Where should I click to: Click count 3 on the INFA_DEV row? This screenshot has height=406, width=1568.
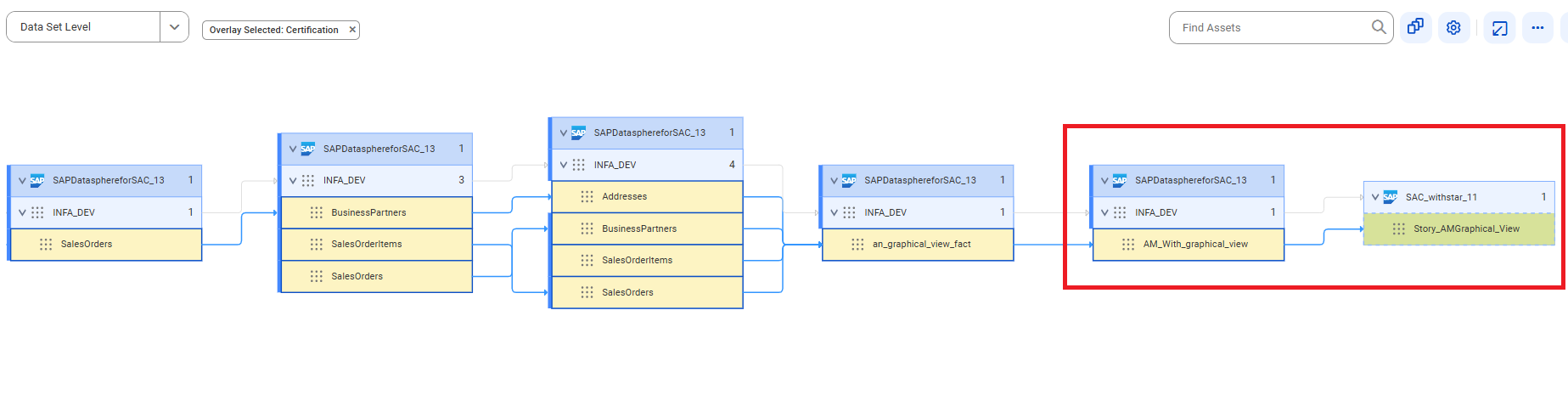(461, 180)
